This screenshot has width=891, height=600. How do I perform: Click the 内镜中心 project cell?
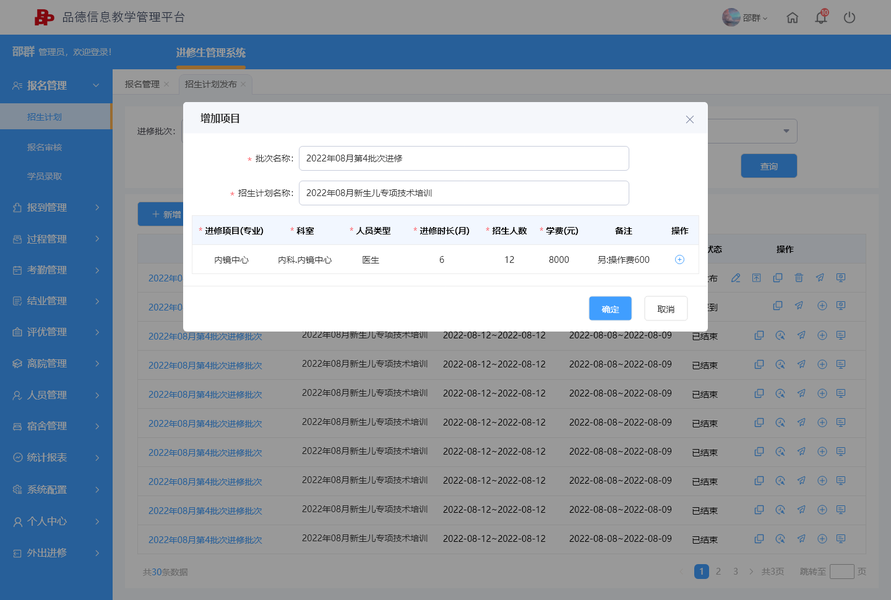point(231,260)
